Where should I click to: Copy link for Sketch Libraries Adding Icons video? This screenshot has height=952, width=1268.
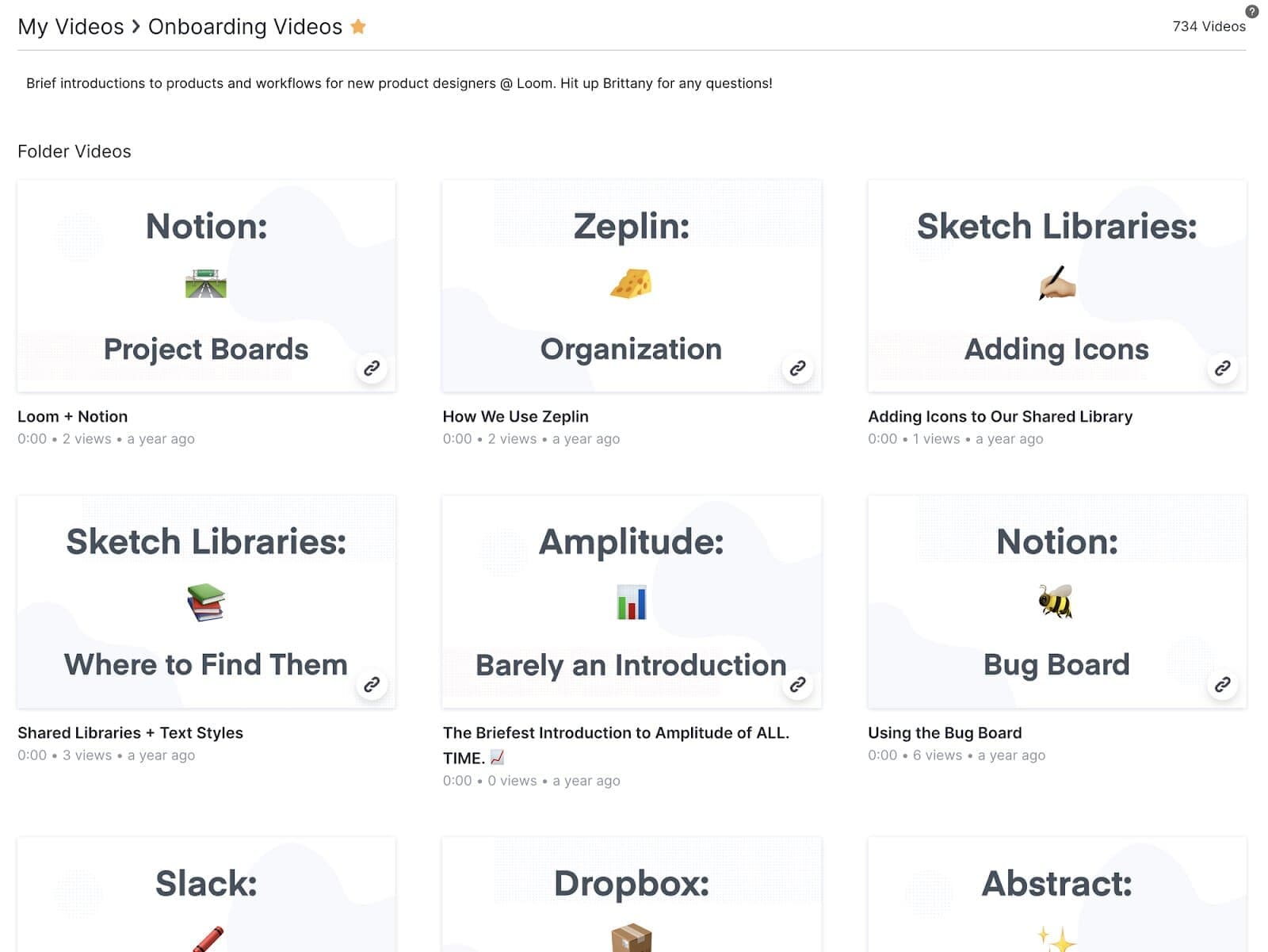tap(1223, 368)
